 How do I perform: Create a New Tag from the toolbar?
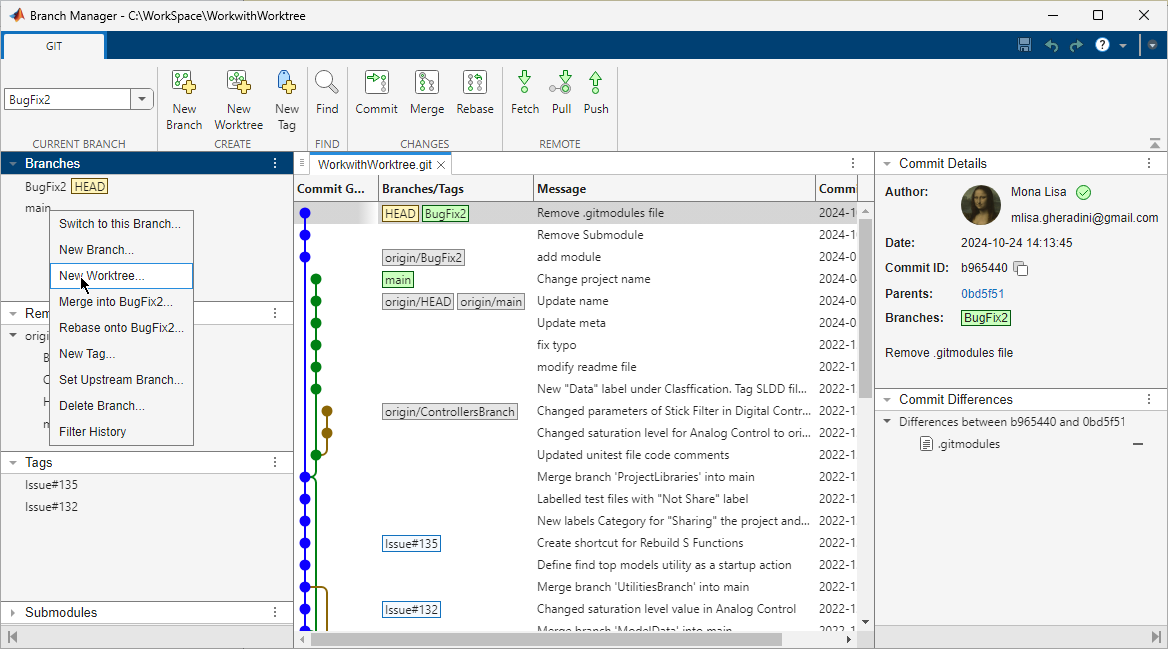click(287, 99)
